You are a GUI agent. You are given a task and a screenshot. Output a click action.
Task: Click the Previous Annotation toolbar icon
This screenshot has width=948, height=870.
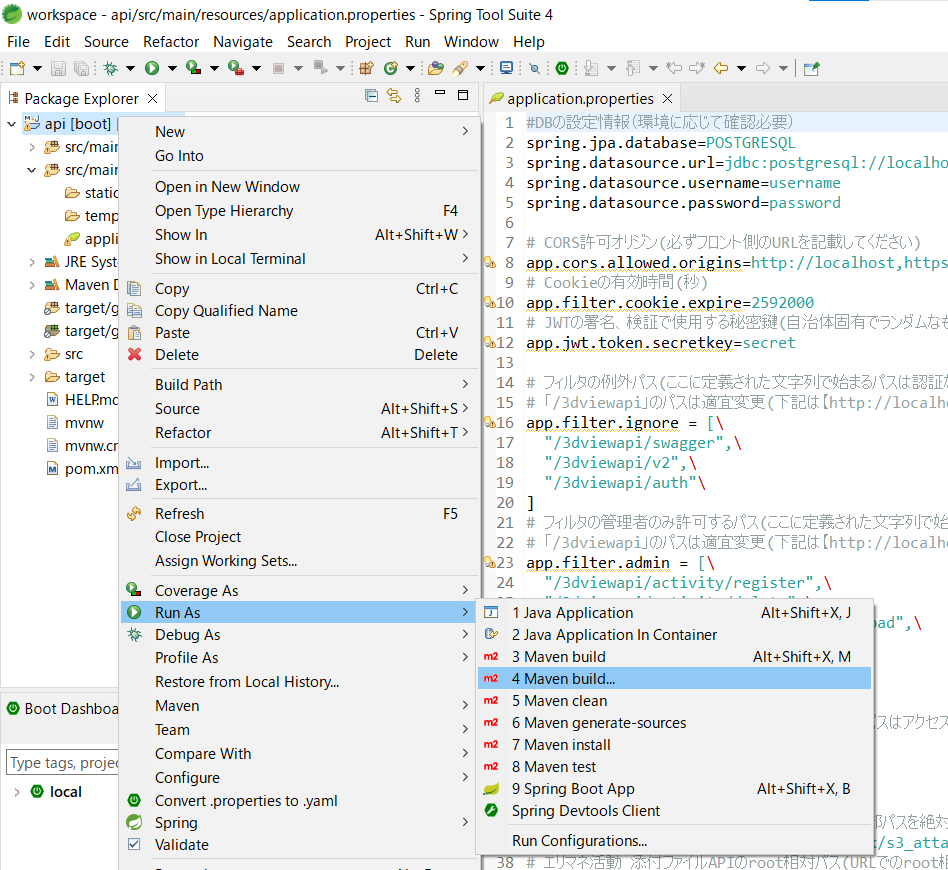[633, 68]
